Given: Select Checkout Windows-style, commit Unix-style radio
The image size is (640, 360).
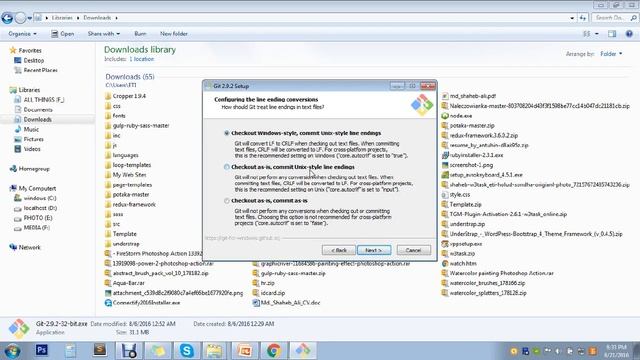Looking at the screenshot, I should 227,133.
